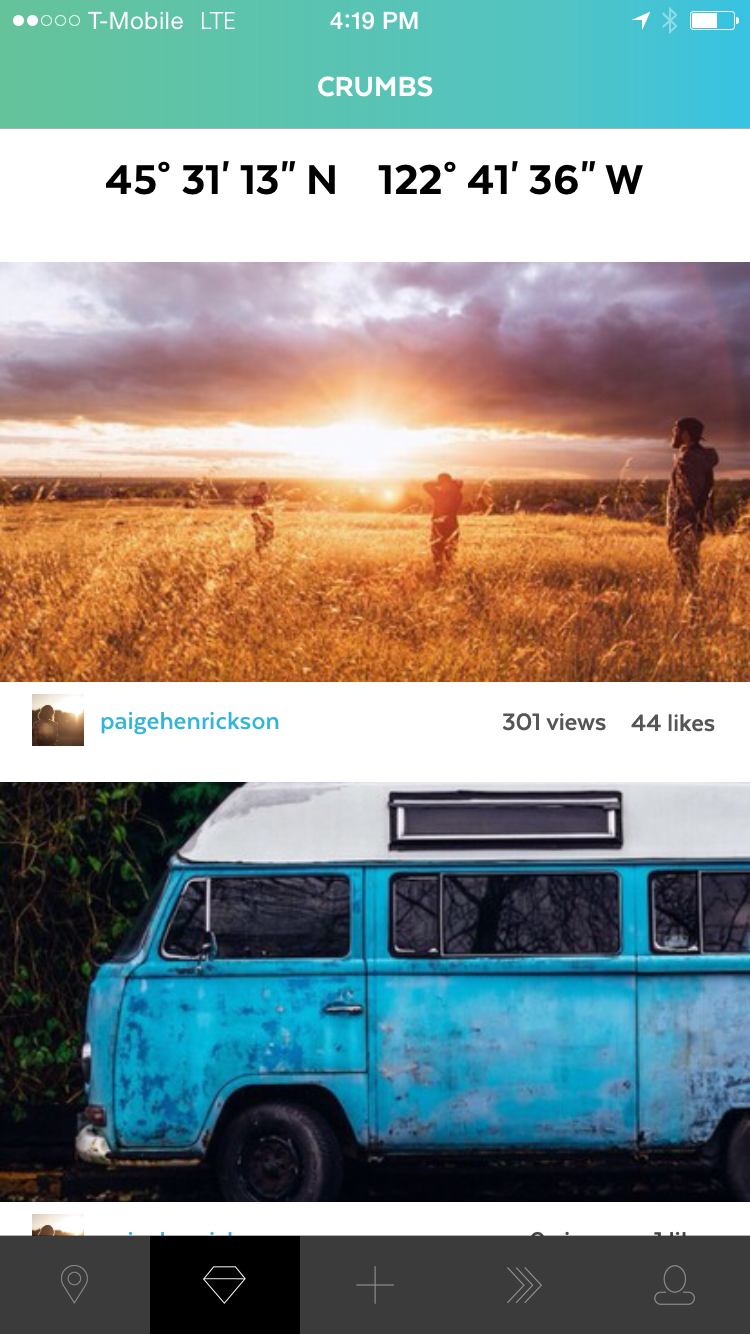Viewport: 750px width, 1334px height.
Task: Tap the battery indicator in status bar
Action: click(713, 21)
